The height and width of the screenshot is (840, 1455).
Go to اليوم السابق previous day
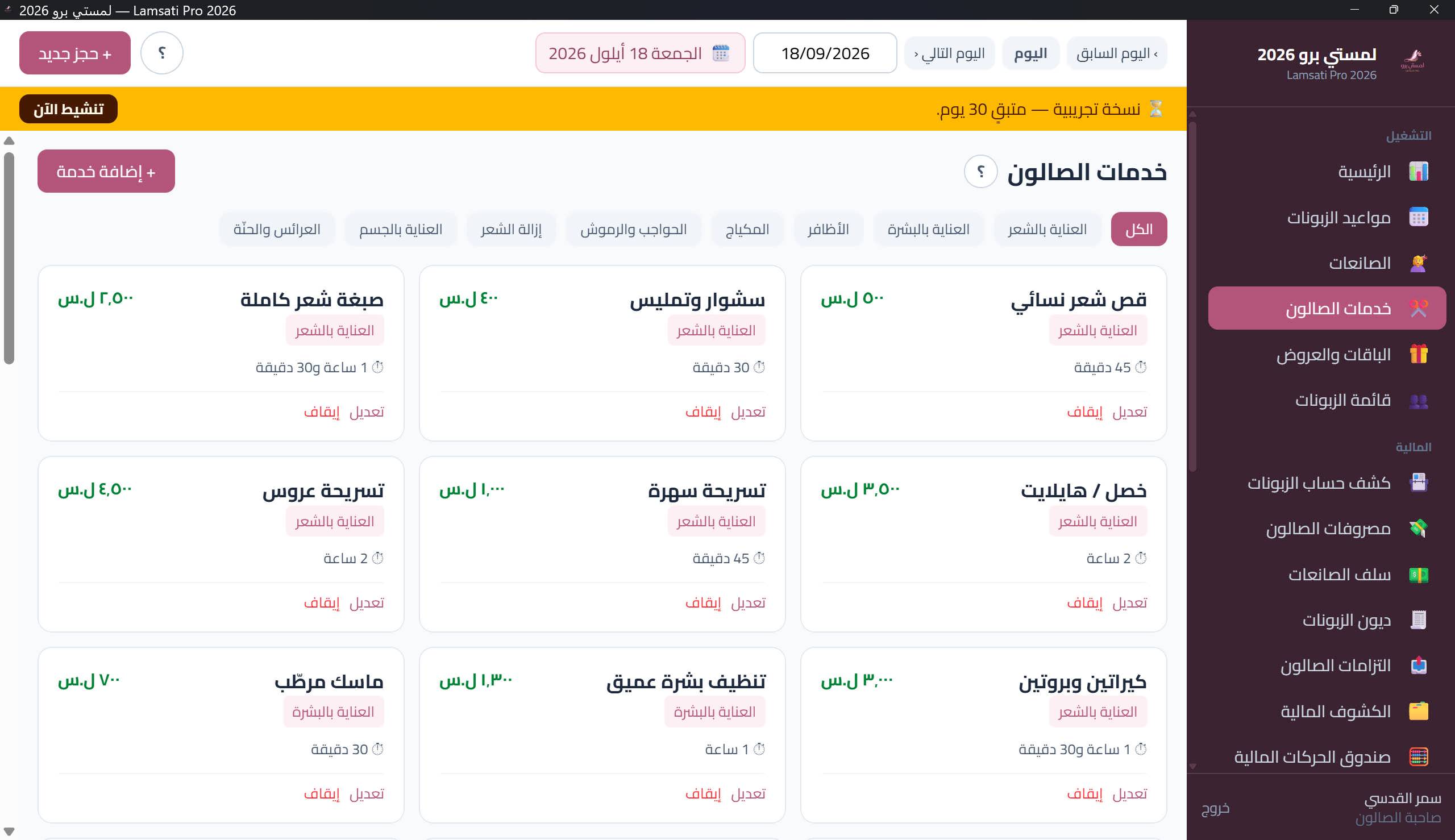(x=1116, y=53)
